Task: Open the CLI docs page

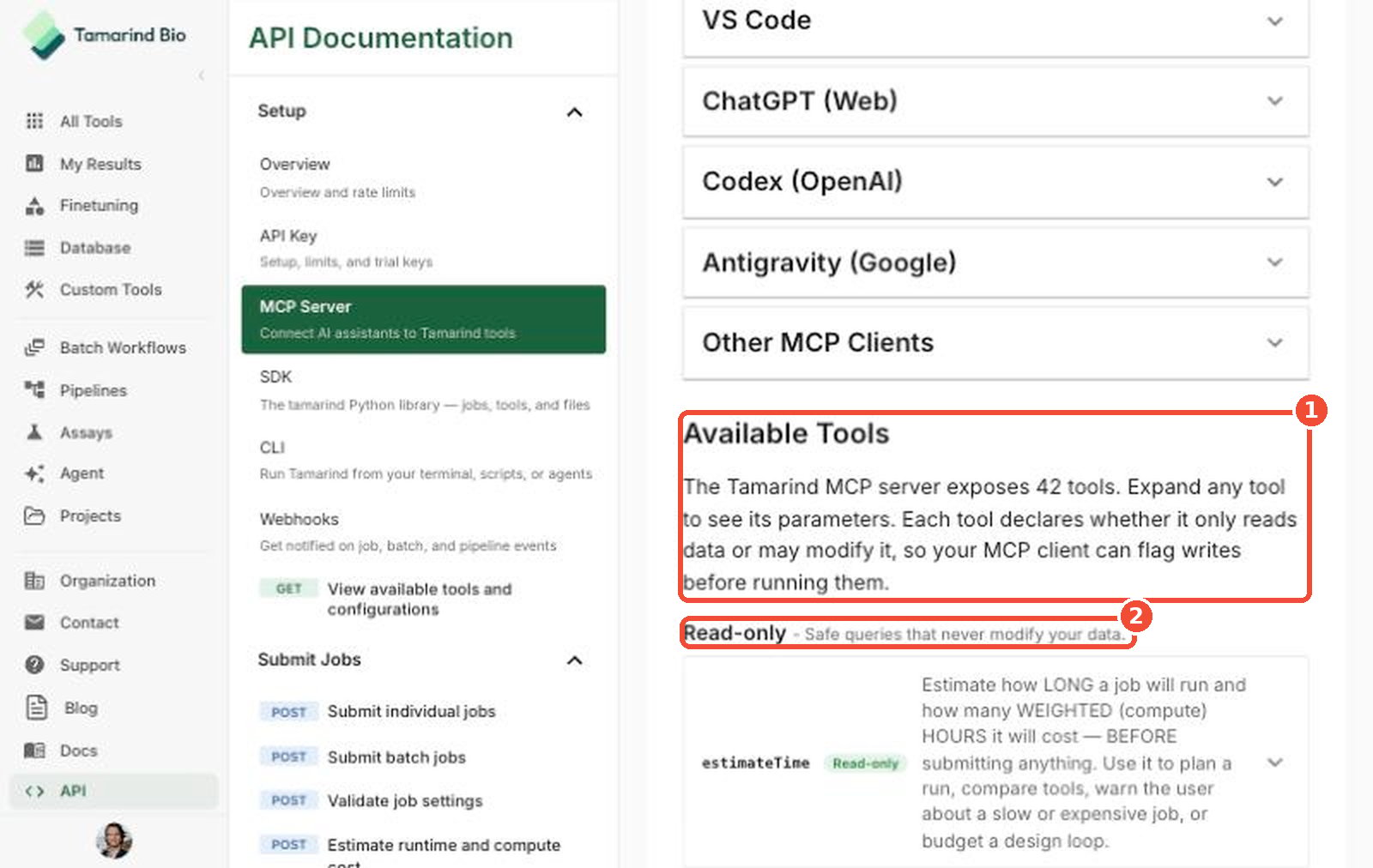Action: (x=424, y=461)
